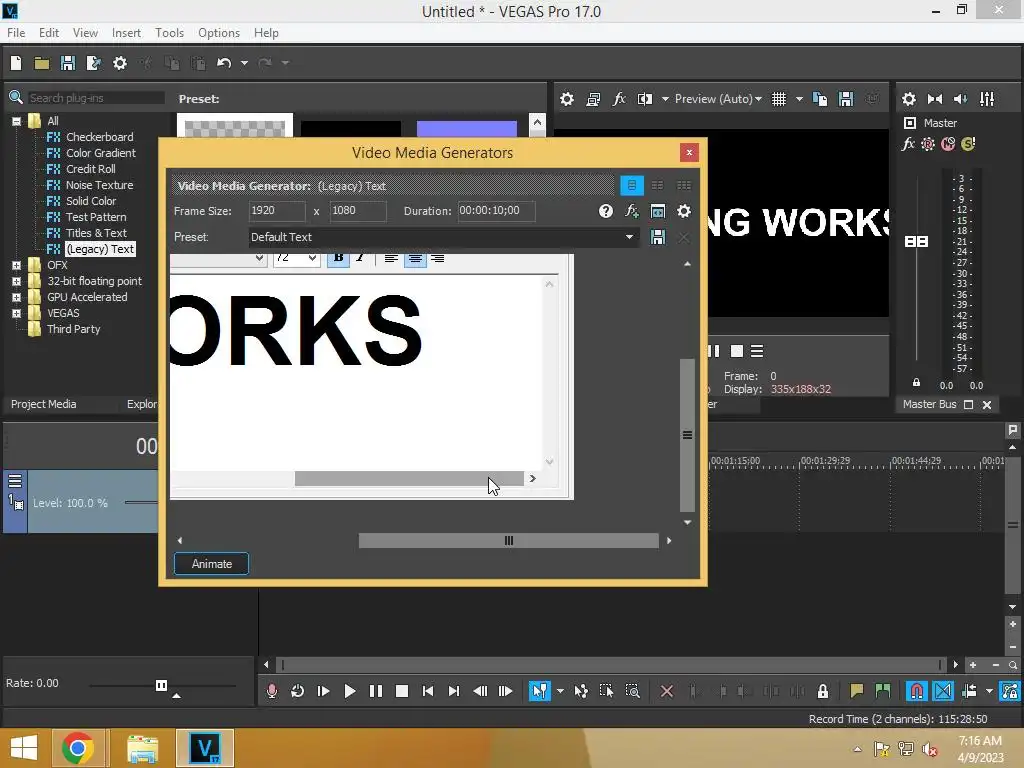The height and width of the screenshot is (768, 1024).
Task: Open Master Bus audio properties gear
Action: 909,99
